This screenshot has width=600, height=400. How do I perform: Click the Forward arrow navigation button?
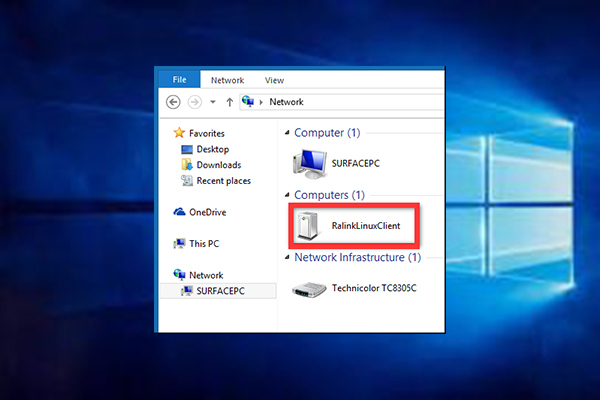[194, 102]
